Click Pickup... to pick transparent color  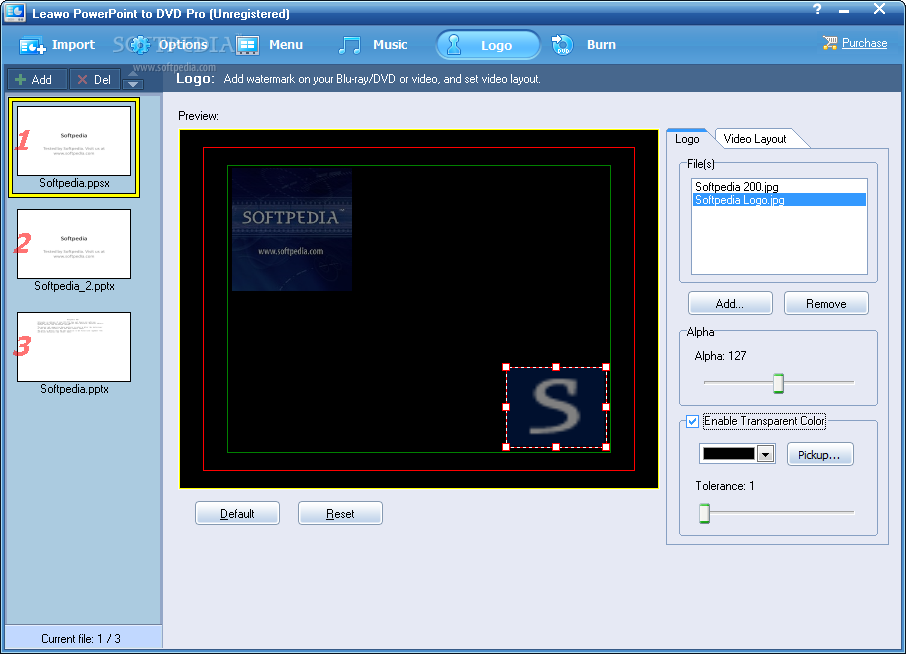click(x=820, y=455)
